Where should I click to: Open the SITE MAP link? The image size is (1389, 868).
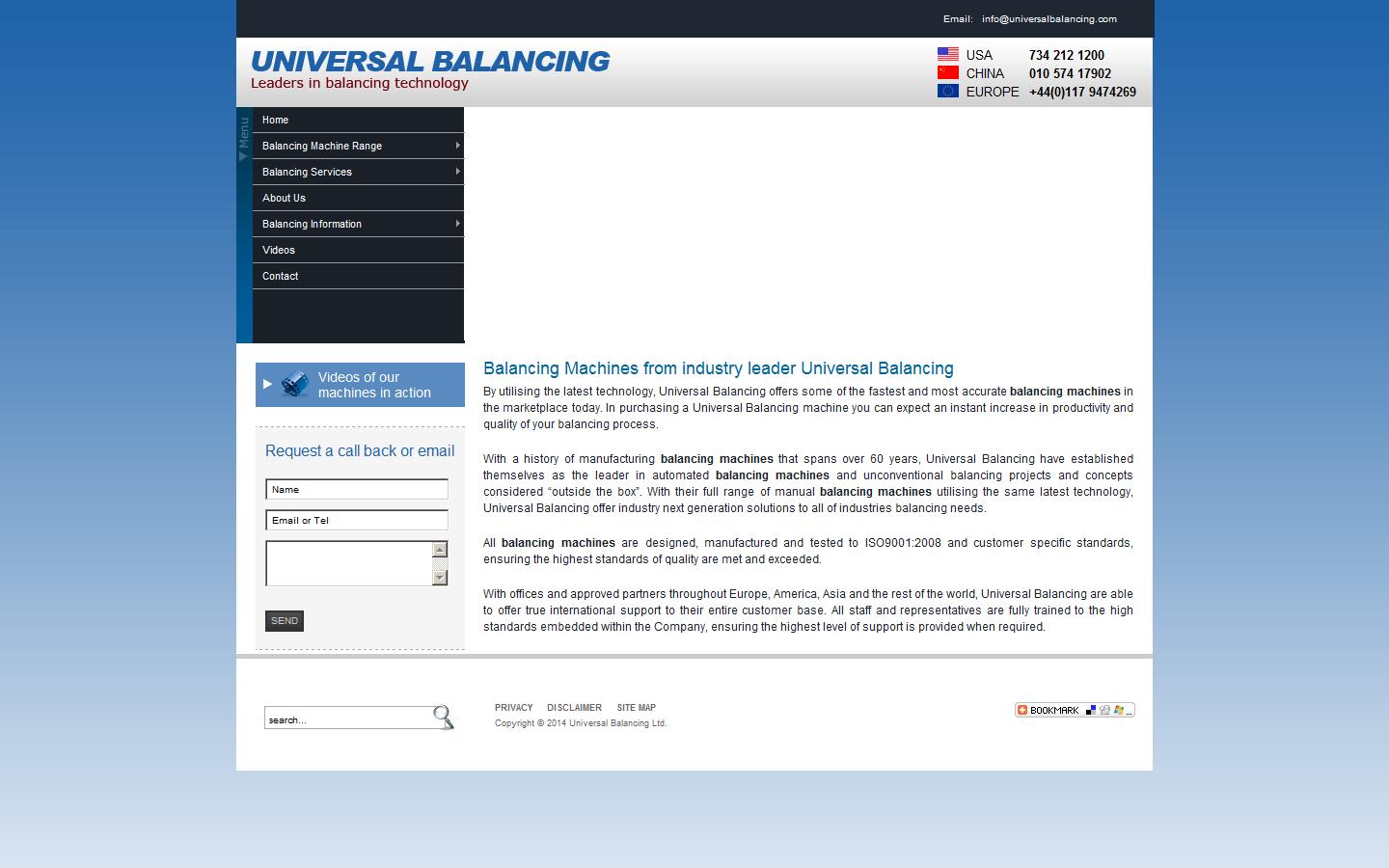pos(636,707)
